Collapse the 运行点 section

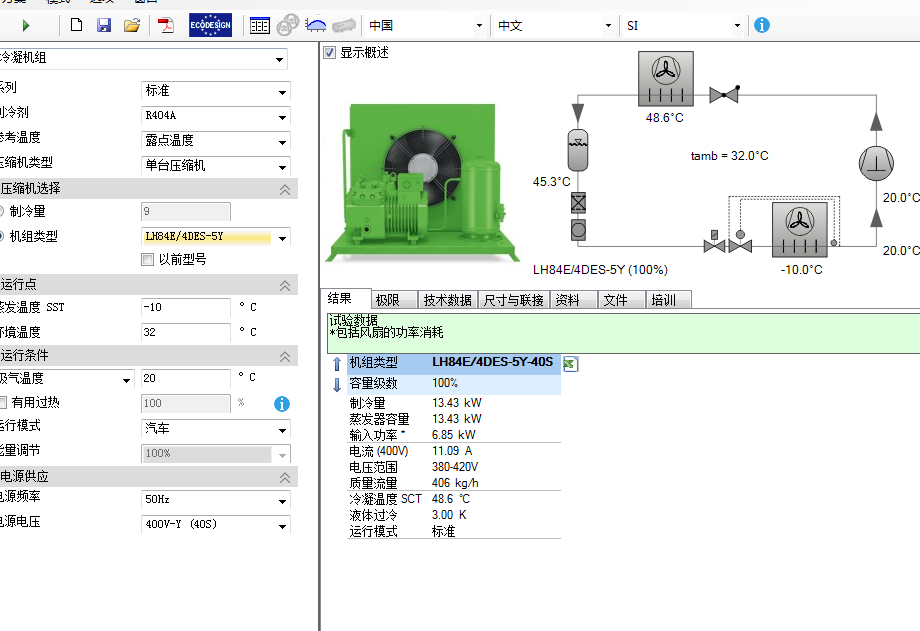point(285,285)
